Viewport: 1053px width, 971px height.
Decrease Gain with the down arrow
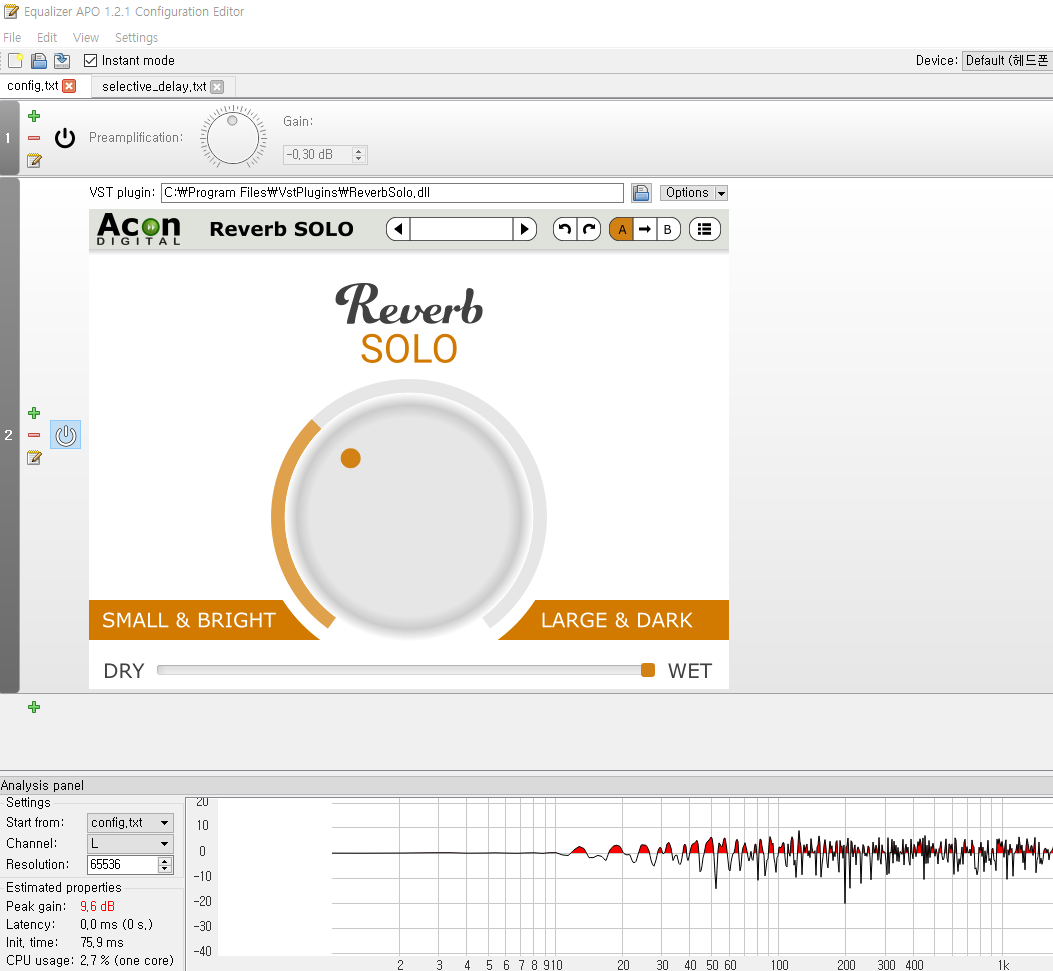[359, 159]
